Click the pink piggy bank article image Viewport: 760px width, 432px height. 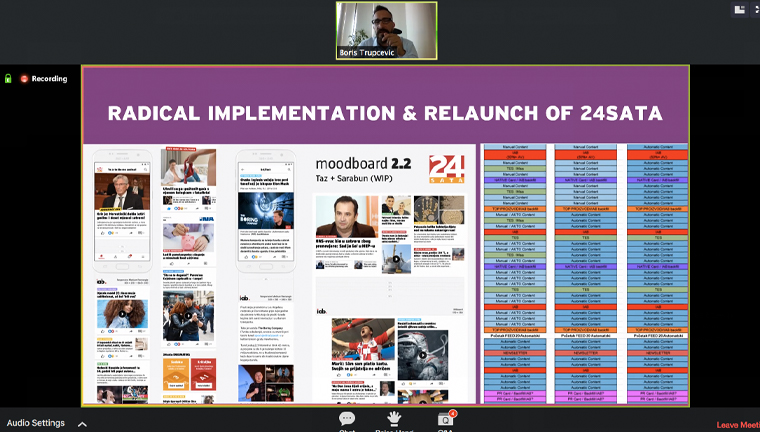pyautogui.click(x=189, y=236)
